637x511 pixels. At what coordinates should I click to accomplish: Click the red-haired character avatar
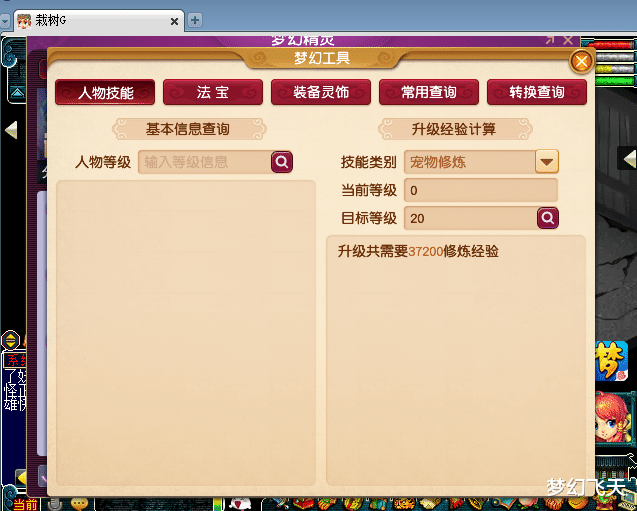[x=615, y=418]
